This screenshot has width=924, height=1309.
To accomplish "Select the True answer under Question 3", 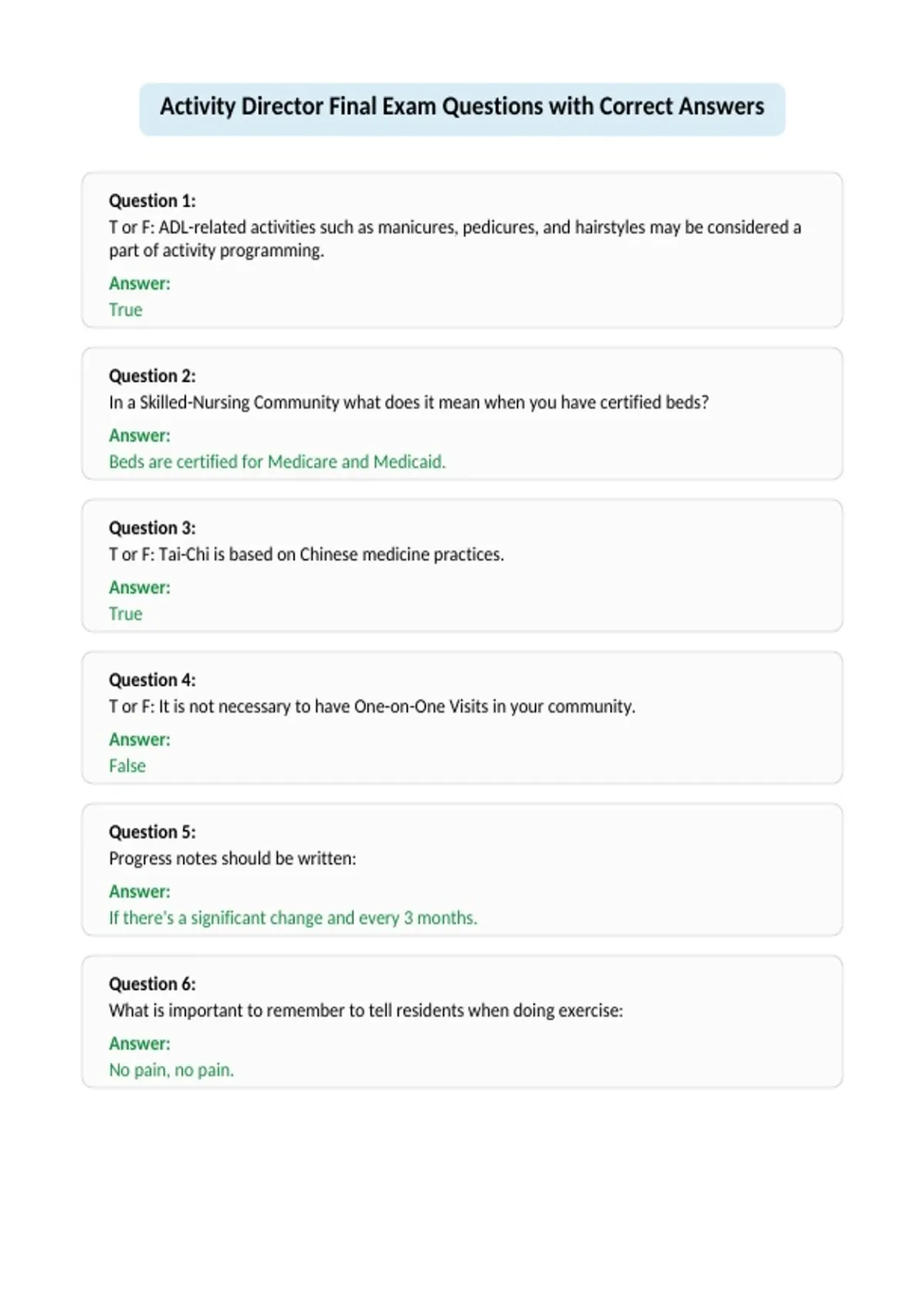I will 126,614.
